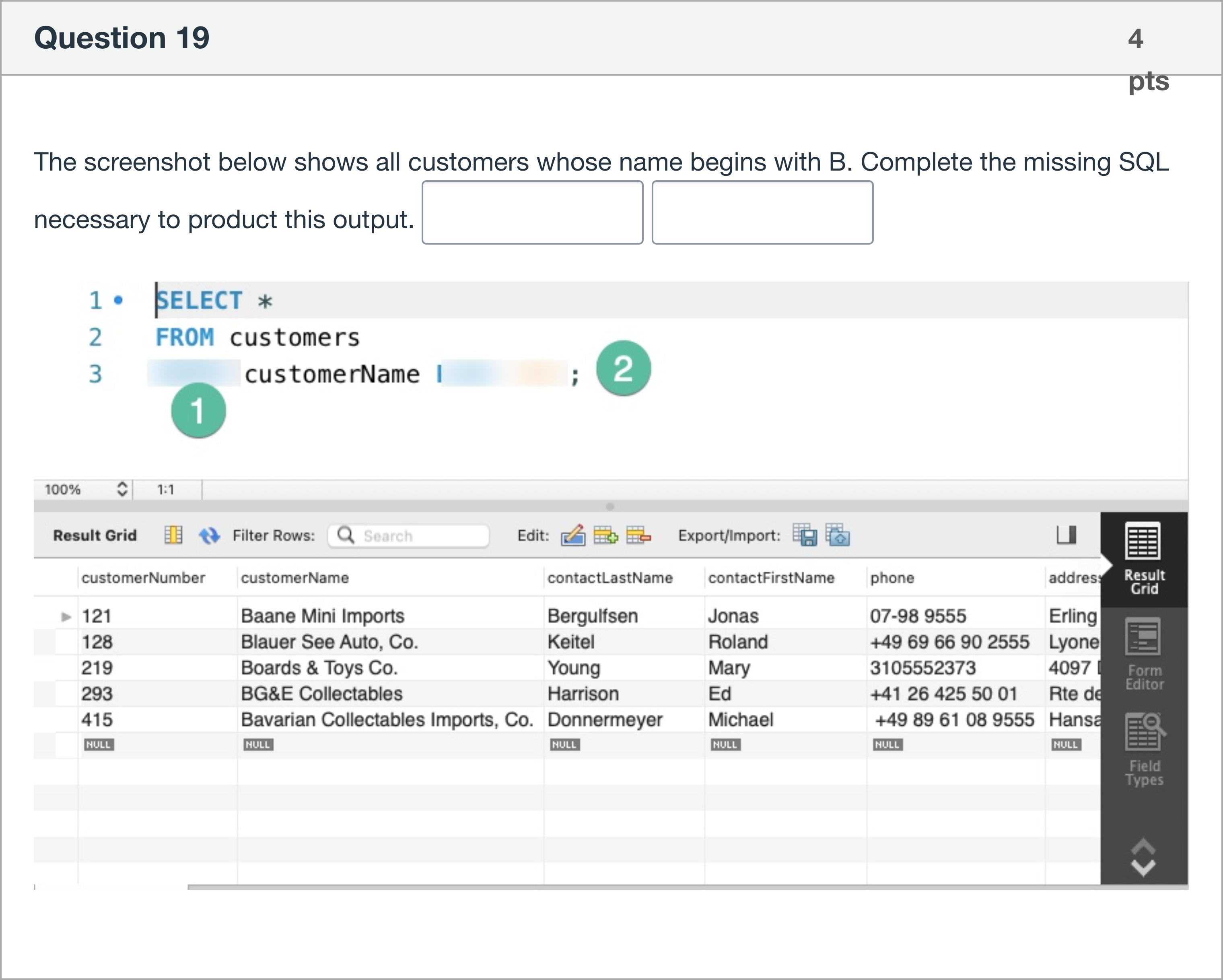Click customer number 293

pyautogui.click(x=97, y=694)
